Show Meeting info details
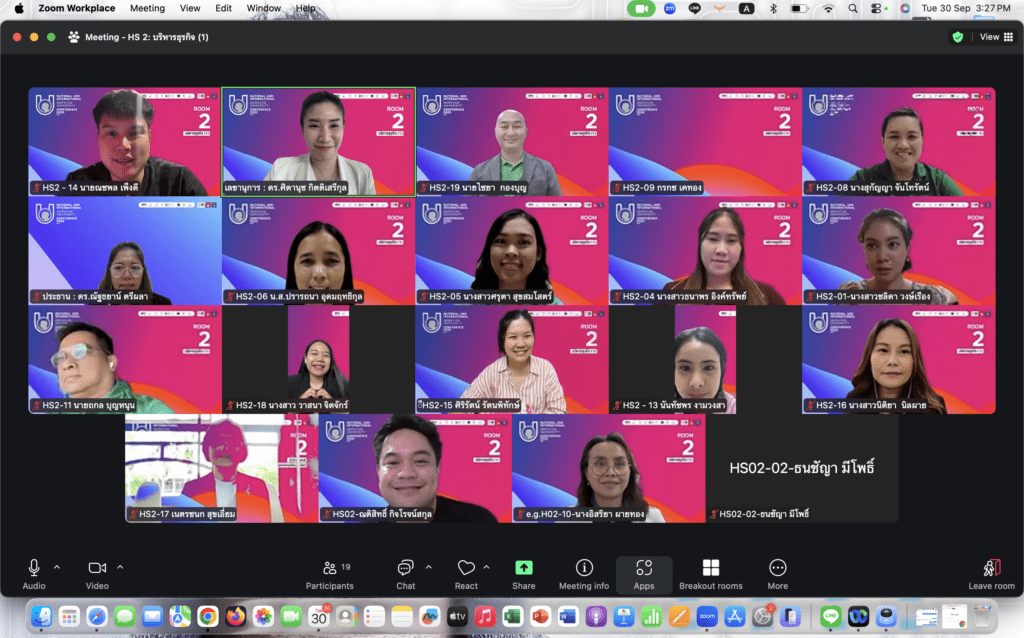Image resolution: width=1024 pixels, height=638 pixels. [x=584, y=572]
